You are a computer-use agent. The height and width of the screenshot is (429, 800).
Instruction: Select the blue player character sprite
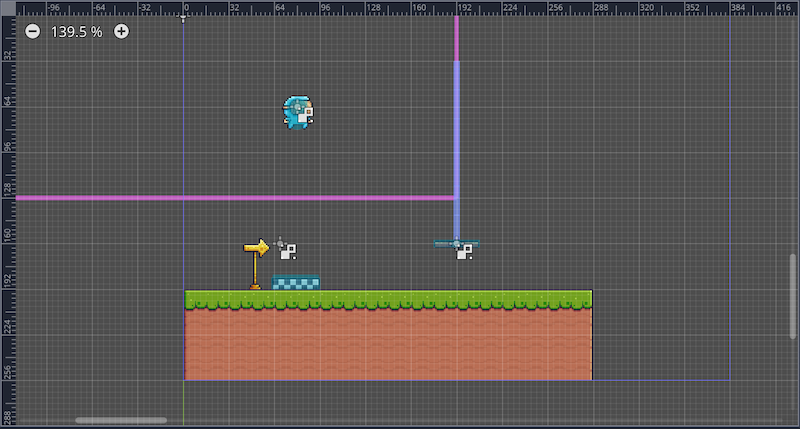click(295, 112)
